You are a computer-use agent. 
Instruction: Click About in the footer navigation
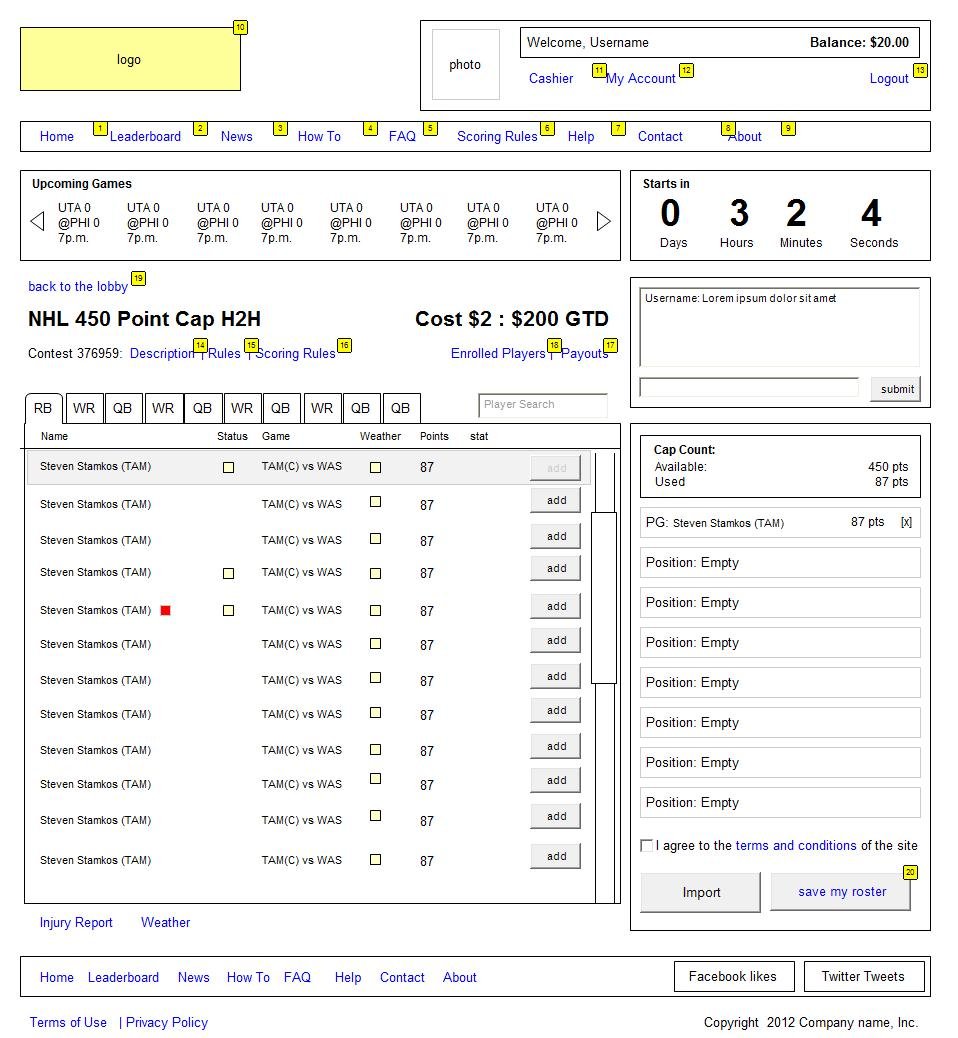pos(459,977)
